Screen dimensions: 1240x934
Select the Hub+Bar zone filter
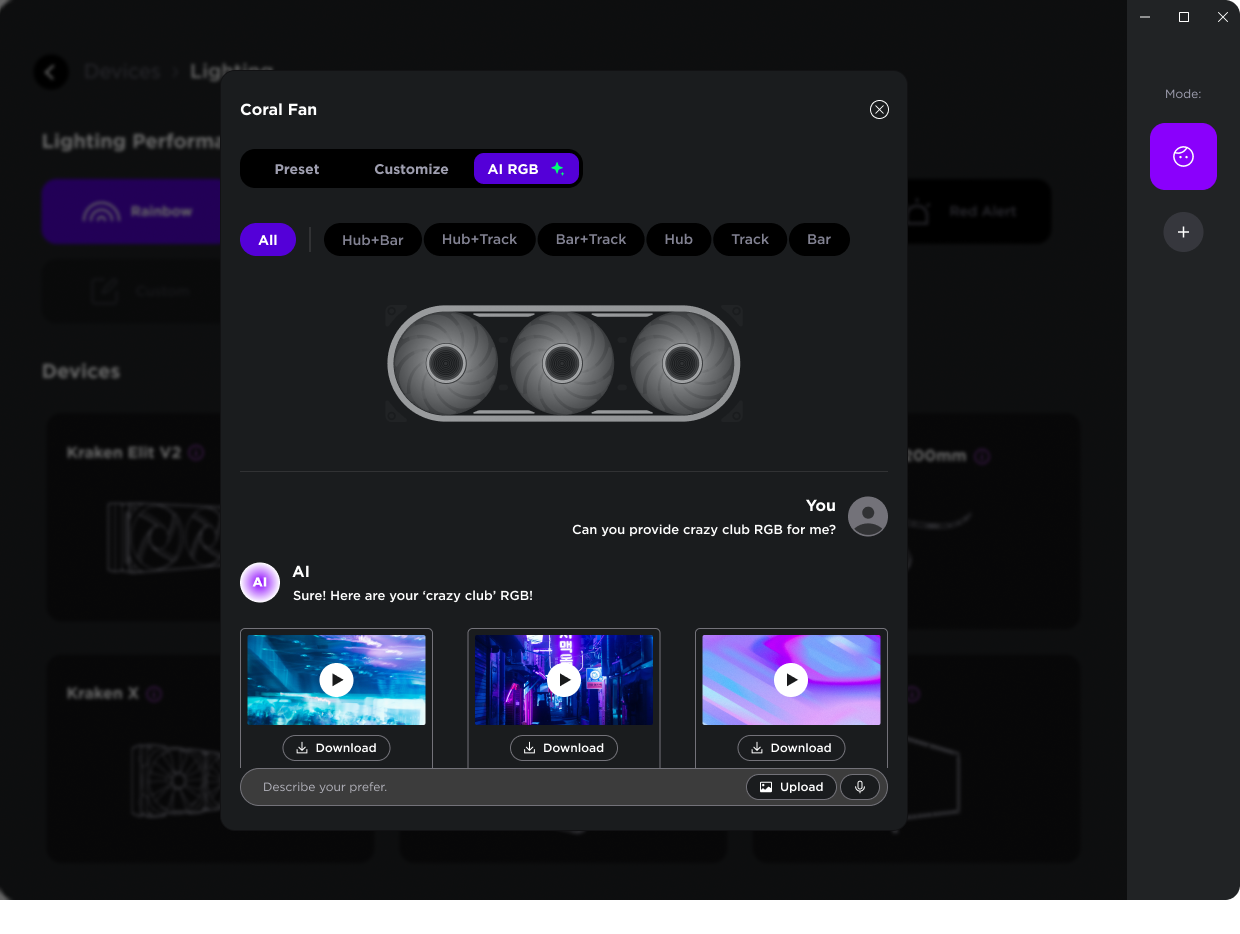click(373, 240)
